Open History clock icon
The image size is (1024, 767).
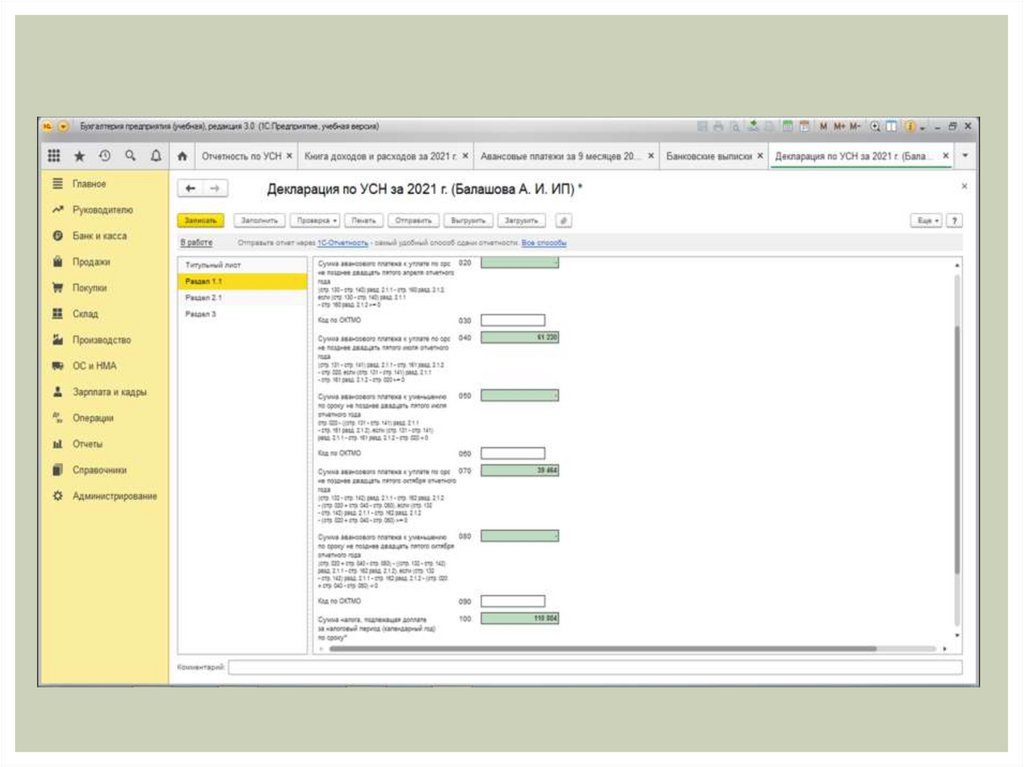[105, 156]
